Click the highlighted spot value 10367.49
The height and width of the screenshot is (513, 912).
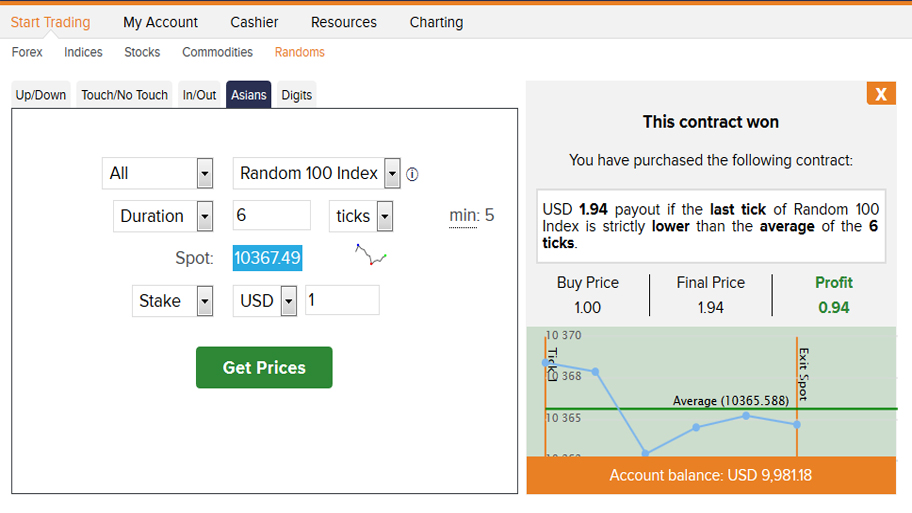tap(268, 258)
